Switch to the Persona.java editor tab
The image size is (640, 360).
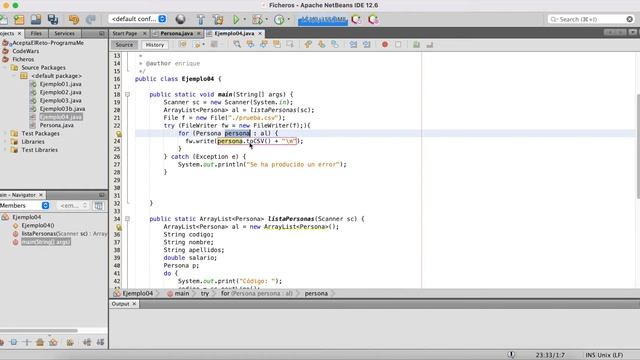click(x=176, y=33)
